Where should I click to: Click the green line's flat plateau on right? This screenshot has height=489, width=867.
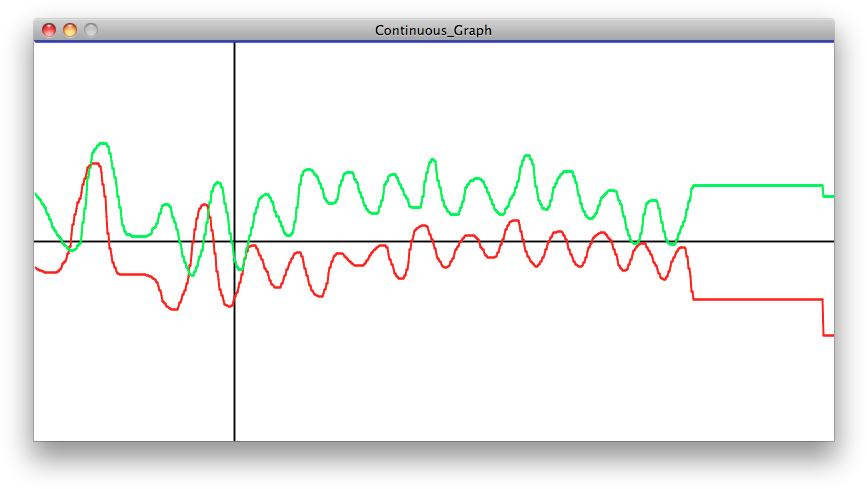(x=757, y=185)
